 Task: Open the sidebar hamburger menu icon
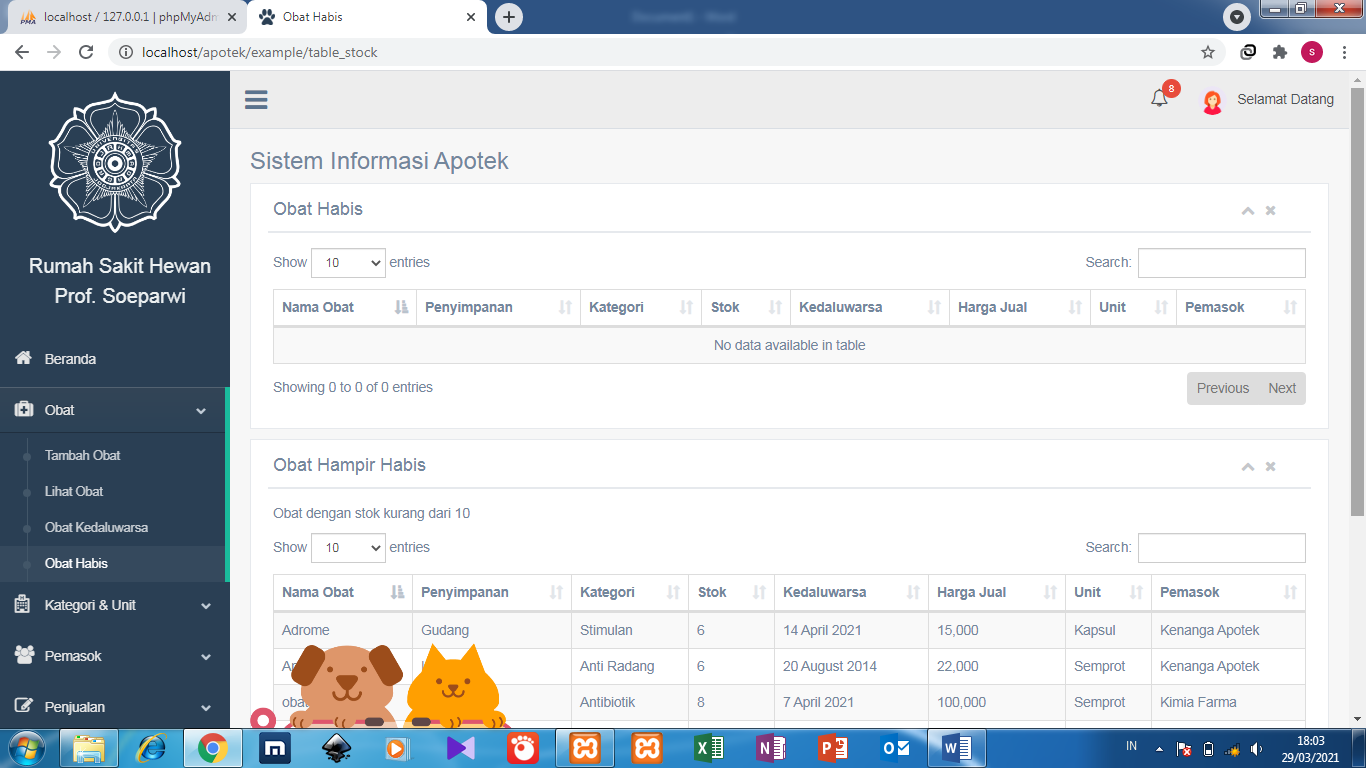(x=256, y=100)
